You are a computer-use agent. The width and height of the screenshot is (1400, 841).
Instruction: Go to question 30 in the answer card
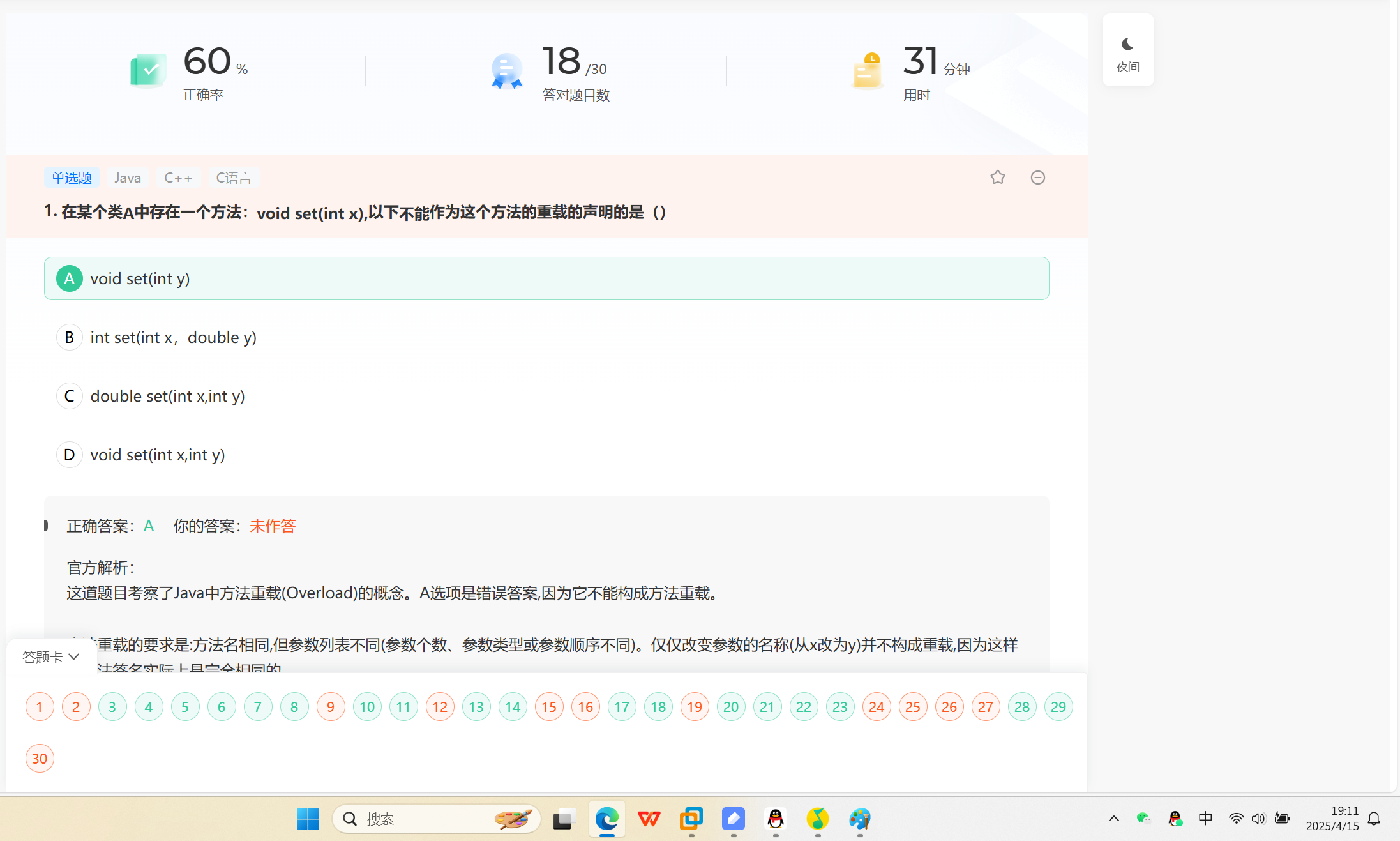[40, 759]
